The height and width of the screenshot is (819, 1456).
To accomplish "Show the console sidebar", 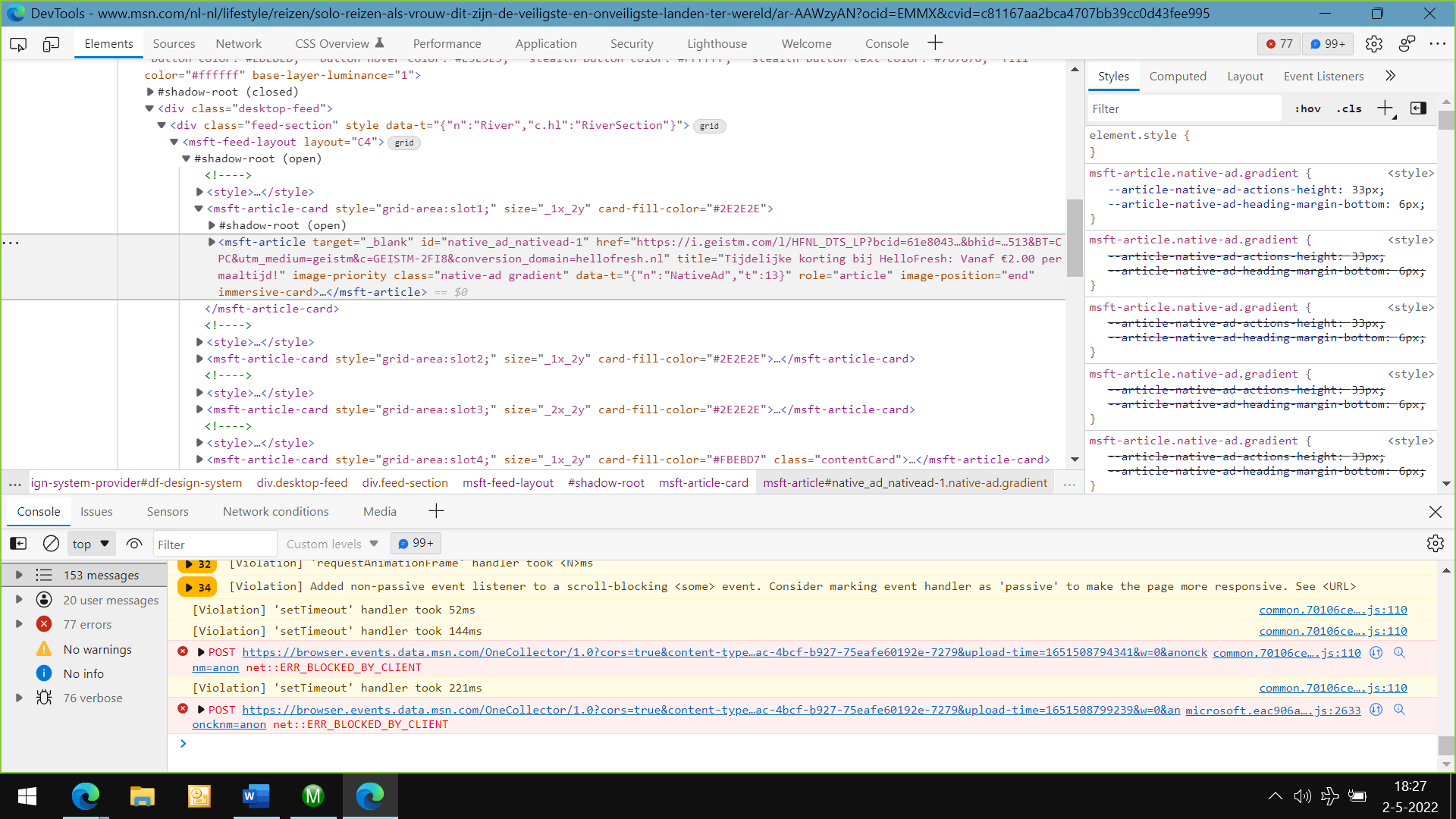I will (x=17, y=544).
